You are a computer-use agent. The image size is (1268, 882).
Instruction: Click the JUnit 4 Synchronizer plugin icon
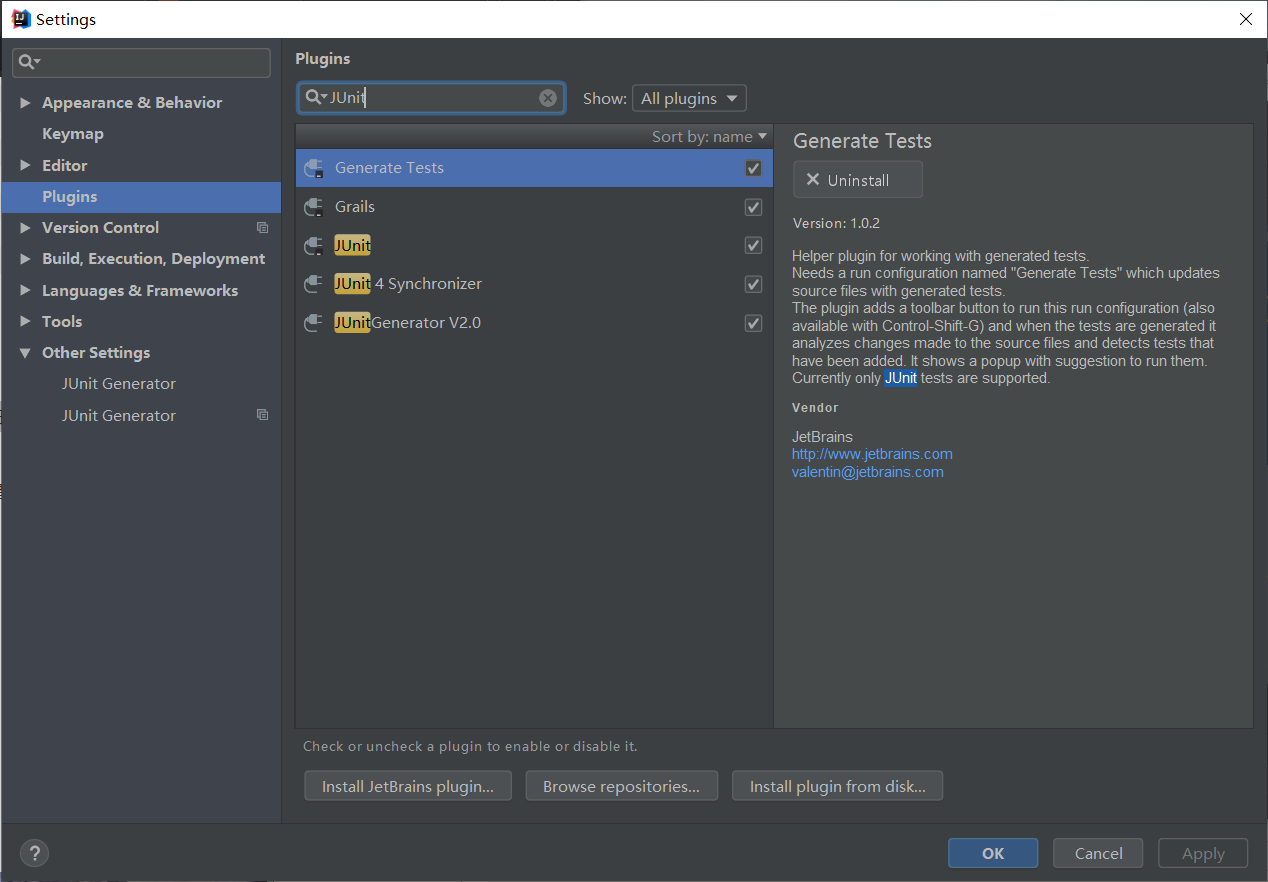(x=314, y=284)
